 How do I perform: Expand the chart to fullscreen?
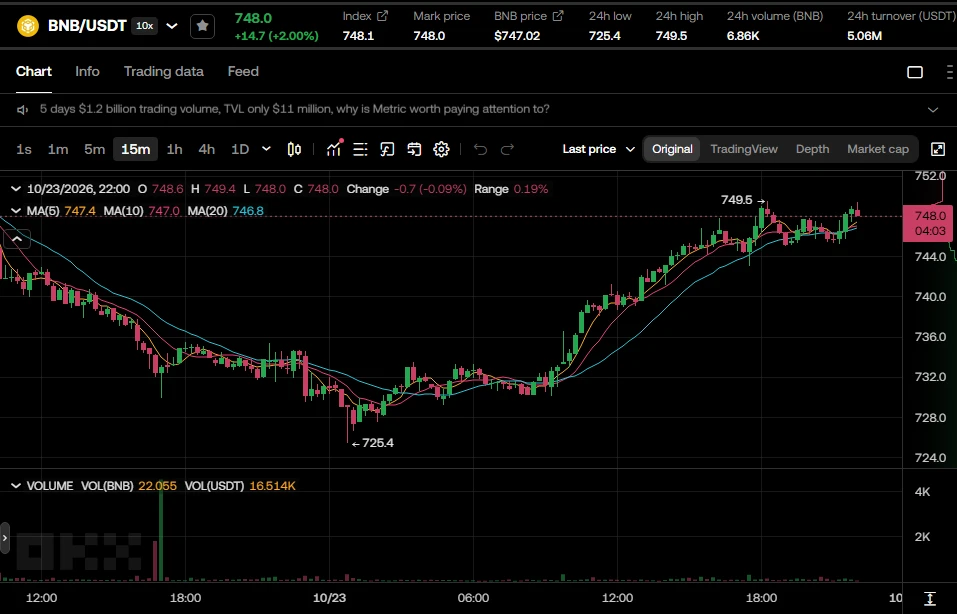pyautogui.click(x=938, y=150)
